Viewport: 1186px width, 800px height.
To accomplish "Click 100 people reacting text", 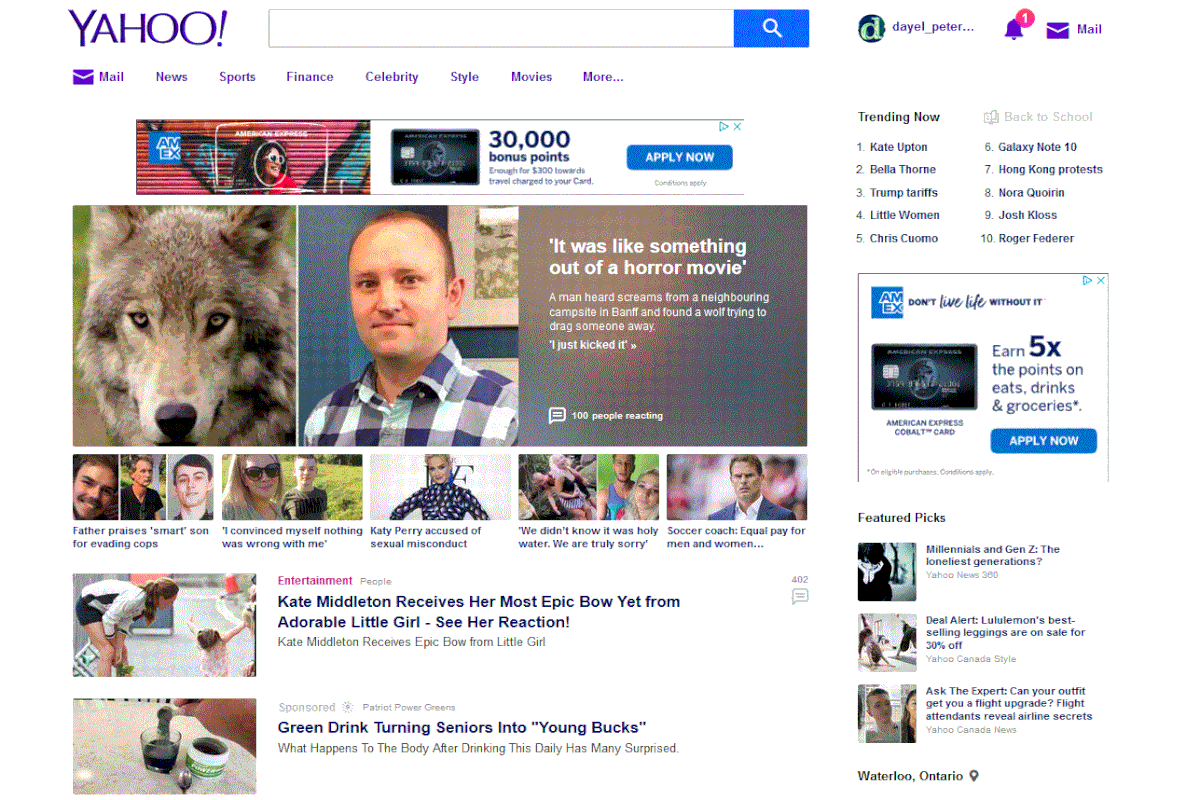I will pos(617,416).
